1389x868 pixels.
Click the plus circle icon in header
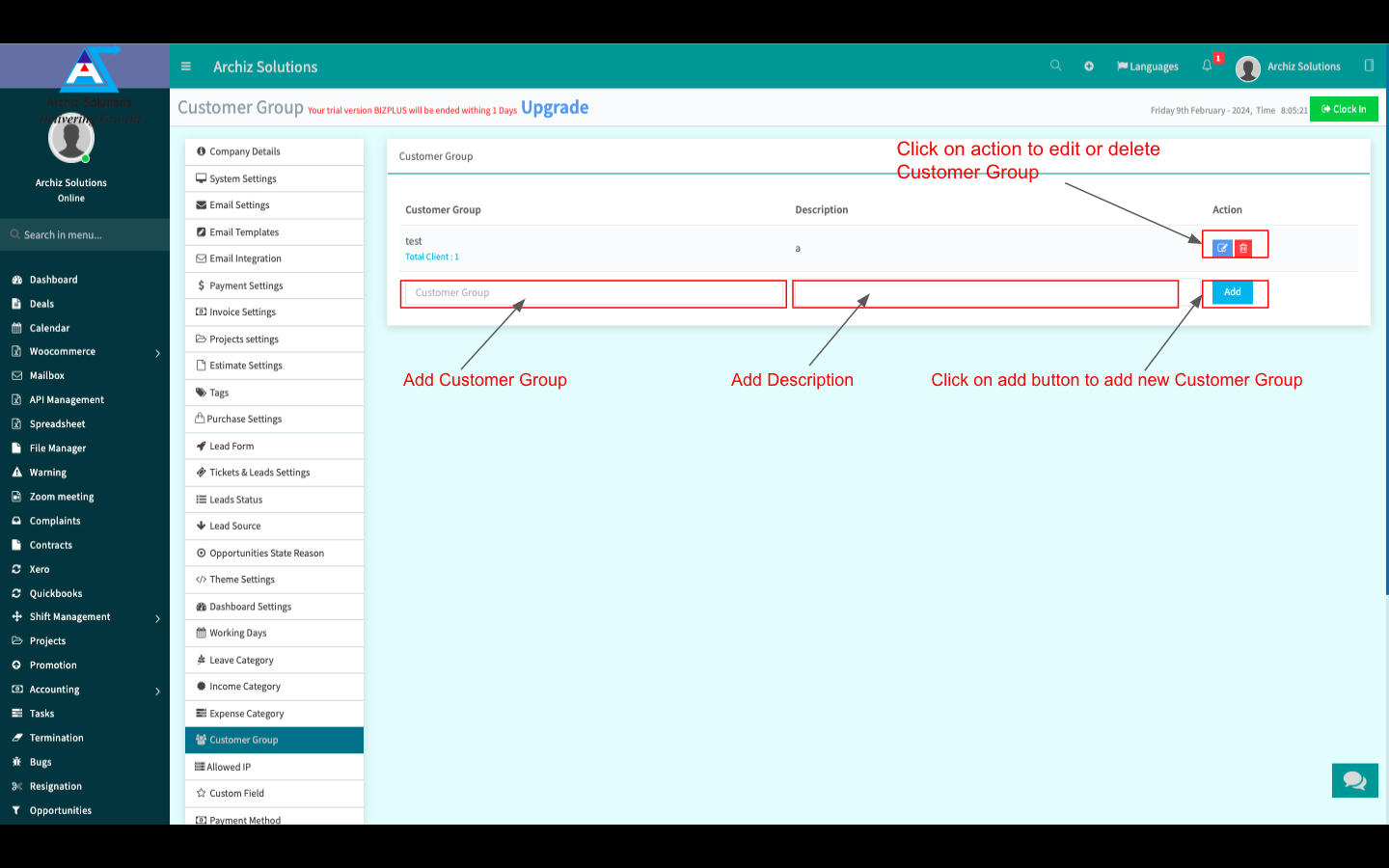click(1089, 67)
